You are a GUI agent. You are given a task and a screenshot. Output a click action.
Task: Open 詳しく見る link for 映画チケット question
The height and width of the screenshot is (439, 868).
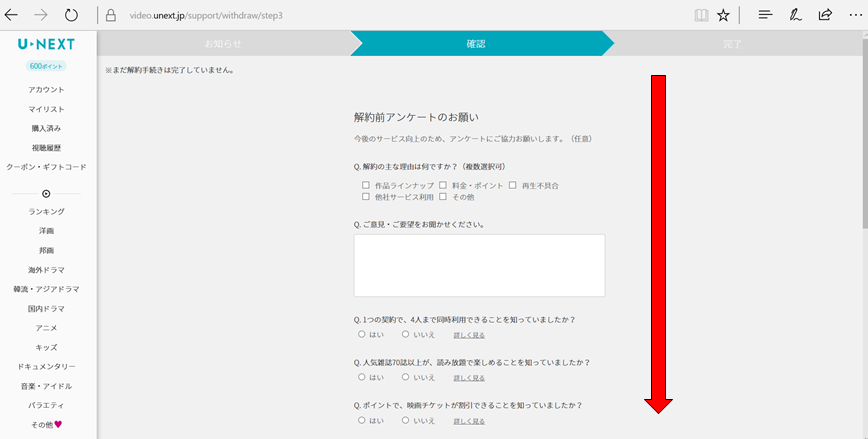tap(469, 421)
